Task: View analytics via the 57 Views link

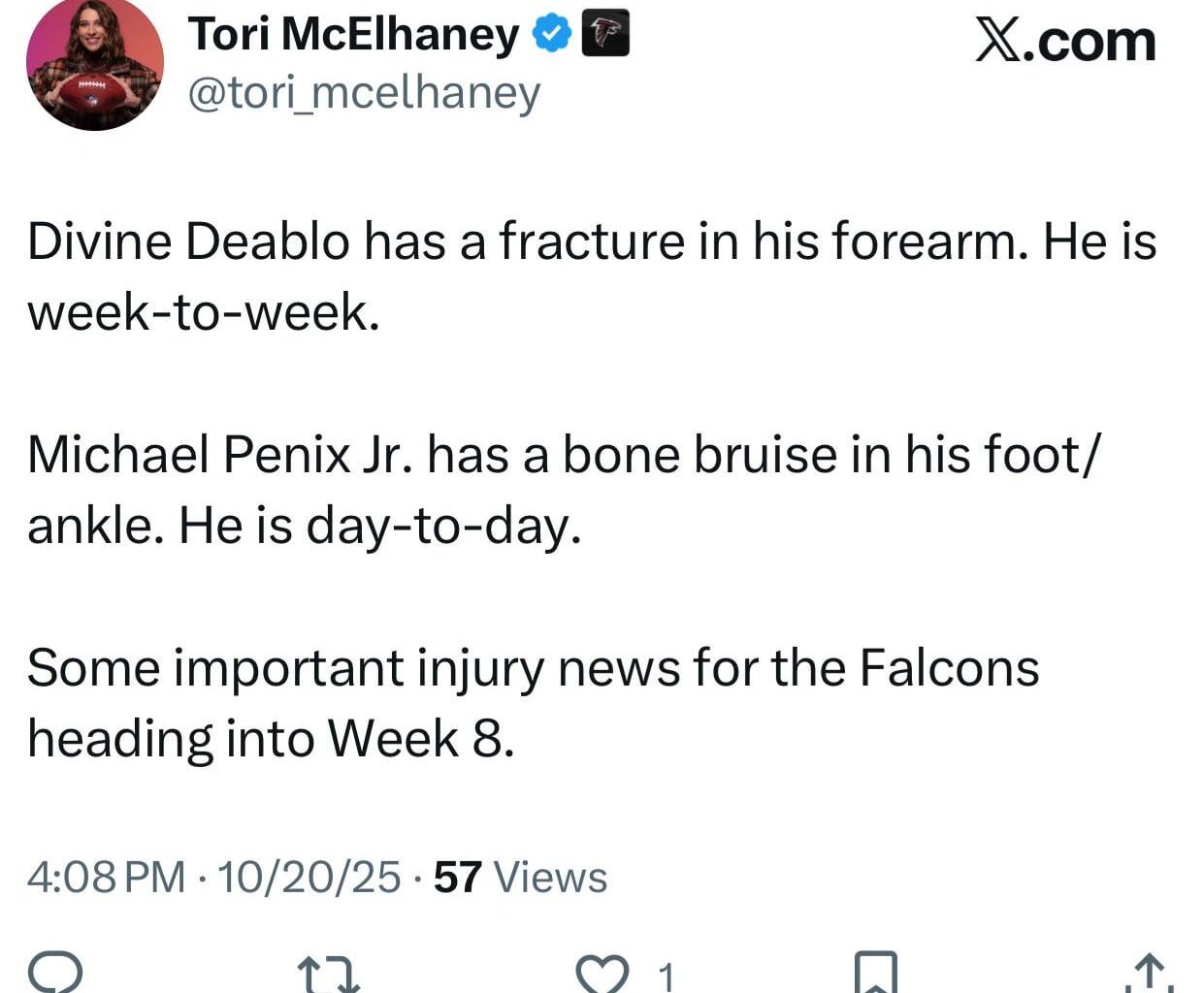Action: point(520,878)
